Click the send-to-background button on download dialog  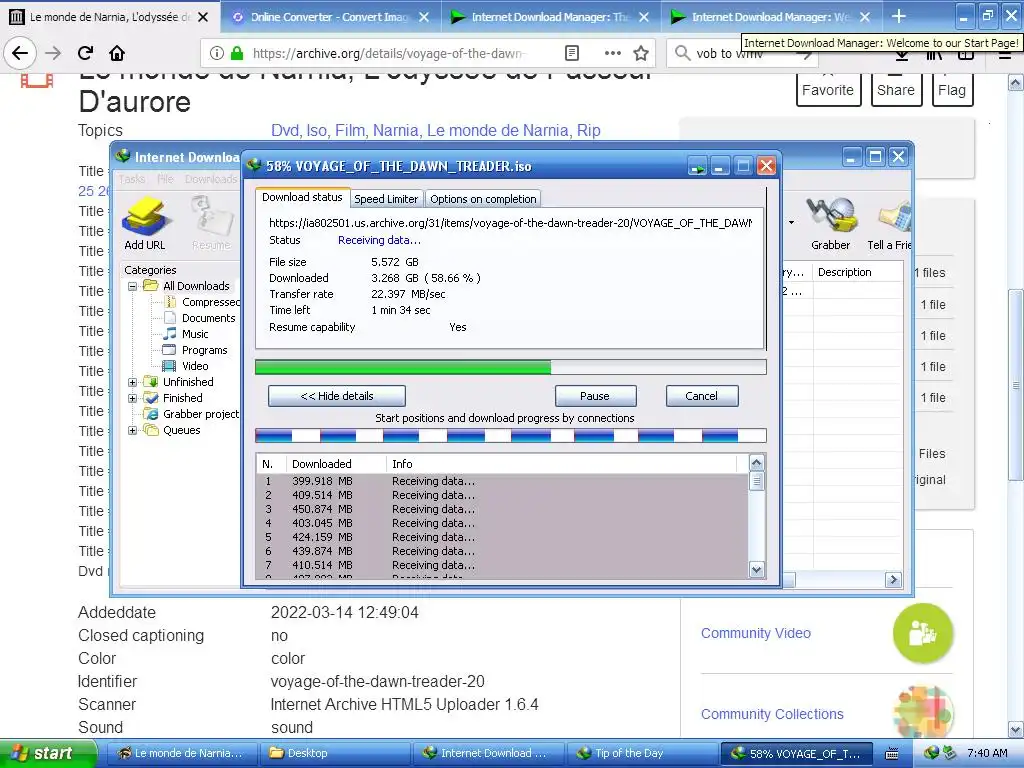pyautogui.click(x=697, y=167)
